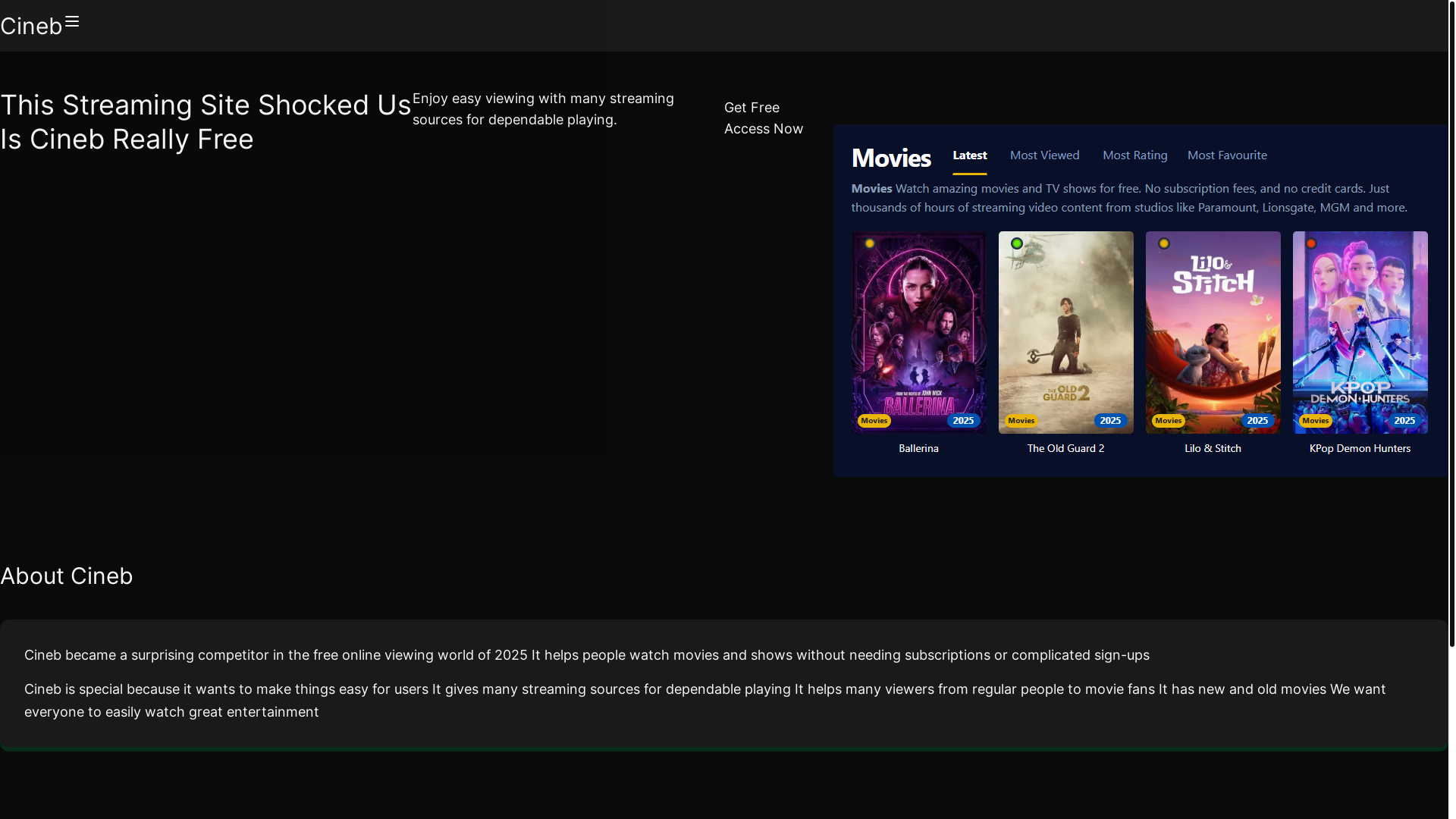Image resolution: width=1456 pixels, height=819 pixels.
Task: Click the Movies badge on KPop Demon Hunters
Action: point(1315,421)
